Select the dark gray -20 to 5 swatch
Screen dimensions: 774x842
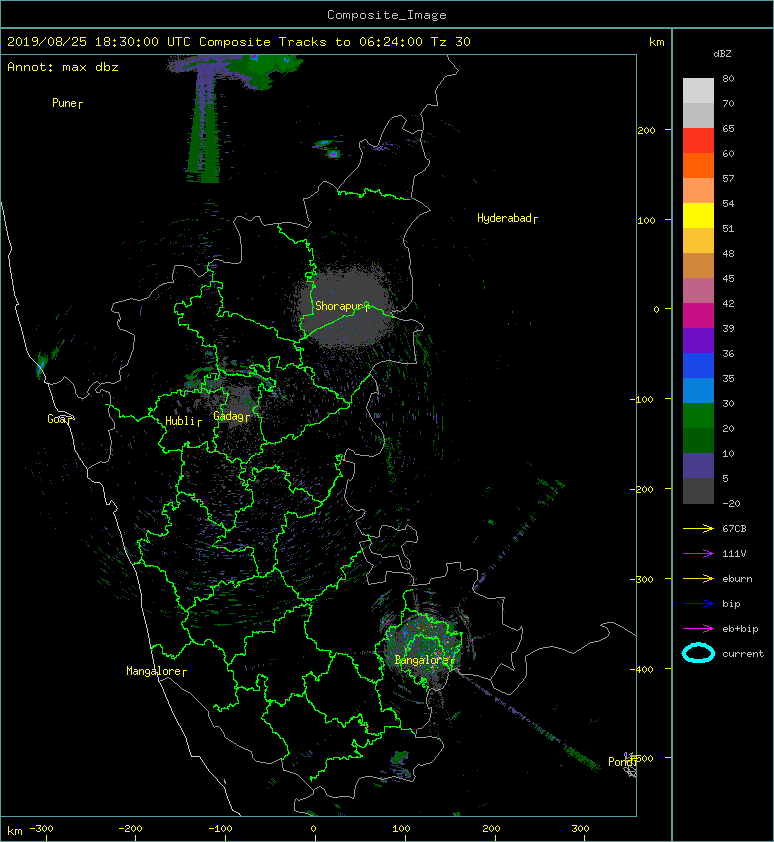(x=698, y=491)
